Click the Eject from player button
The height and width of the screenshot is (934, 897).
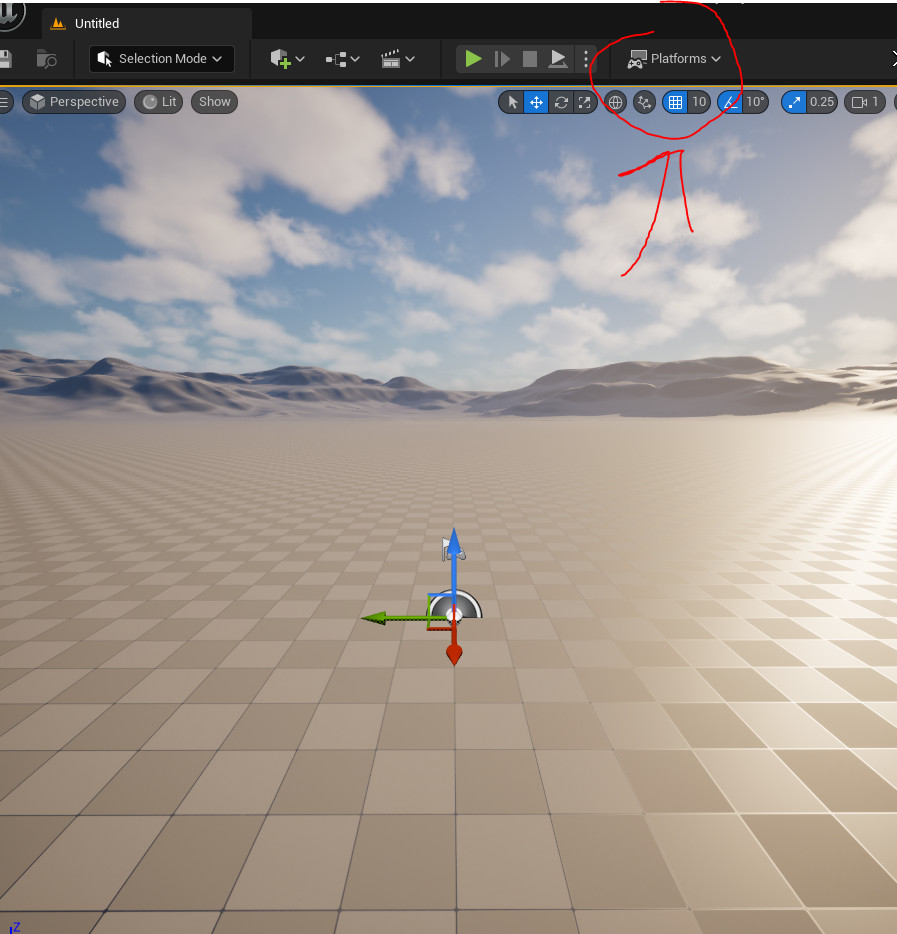557,58
